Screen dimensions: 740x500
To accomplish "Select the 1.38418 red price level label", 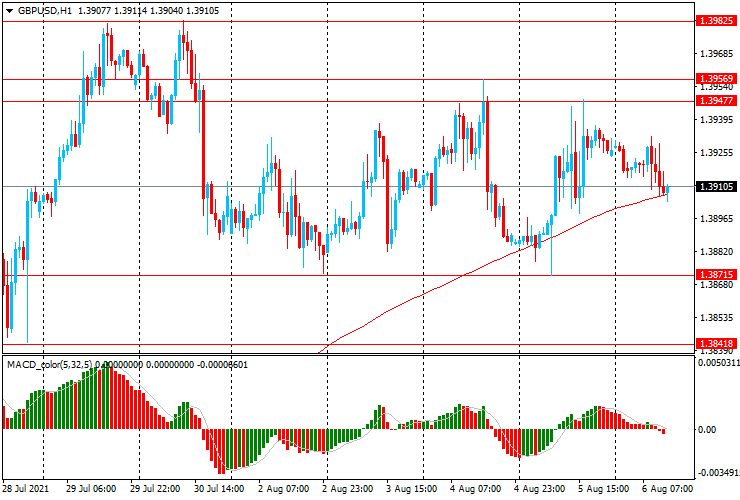I will click(716, 344).
